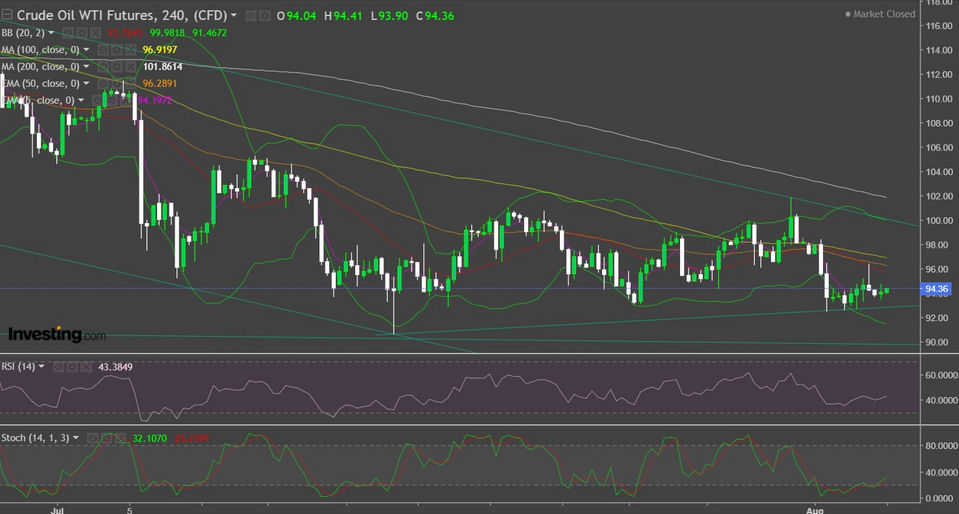This screenshot has height=514, width=959.
Task: Click the MA 100 value 96.9197
Action: coord(160,50)
